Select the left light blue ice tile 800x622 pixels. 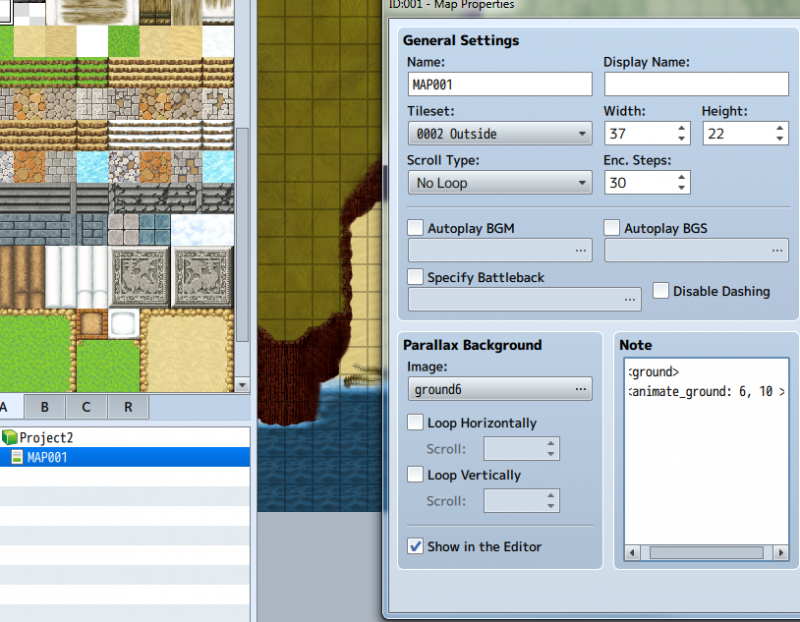[92, 166]
